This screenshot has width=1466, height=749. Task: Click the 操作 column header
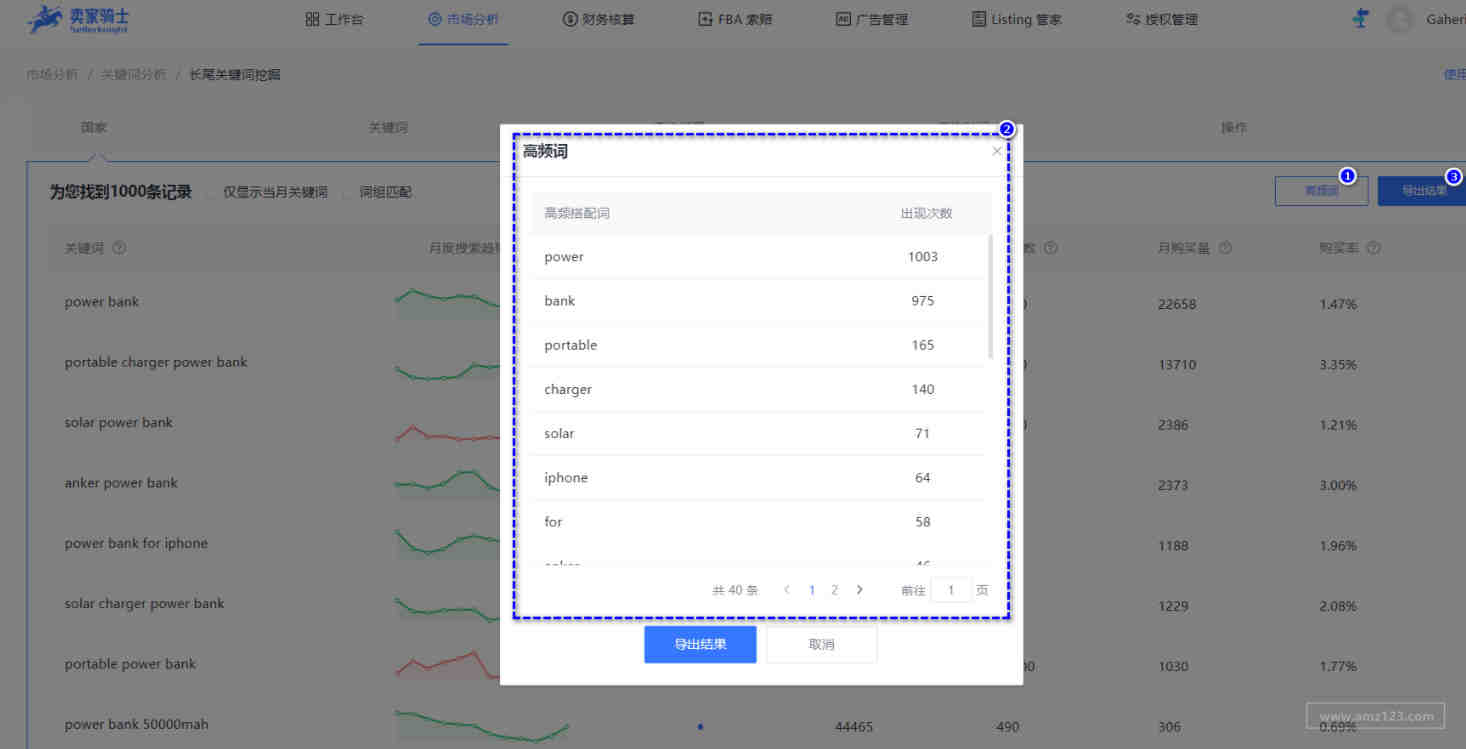point(1234,128)
